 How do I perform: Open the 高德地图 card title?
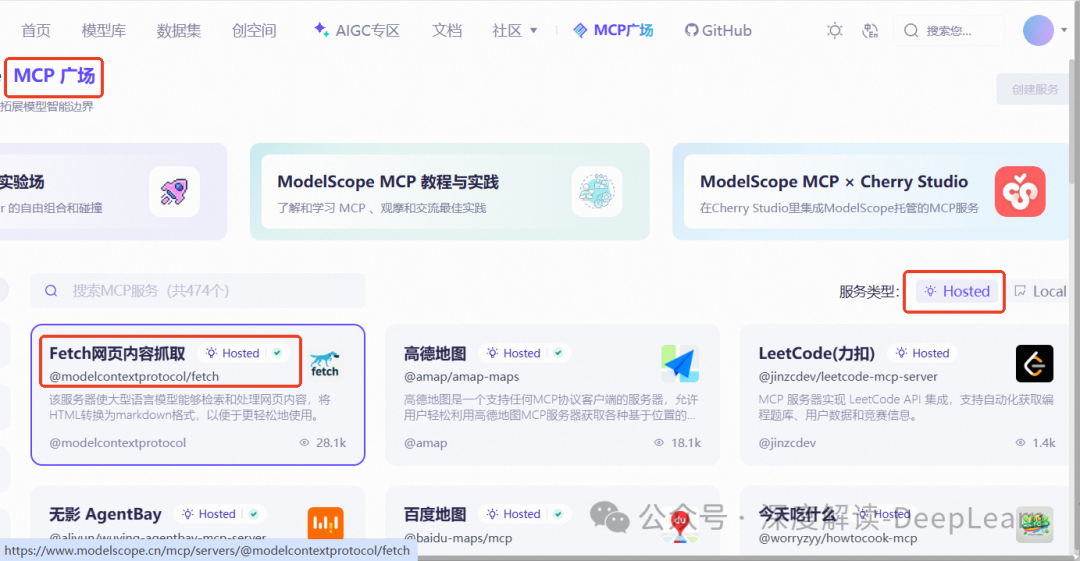(x=435, y=354)
